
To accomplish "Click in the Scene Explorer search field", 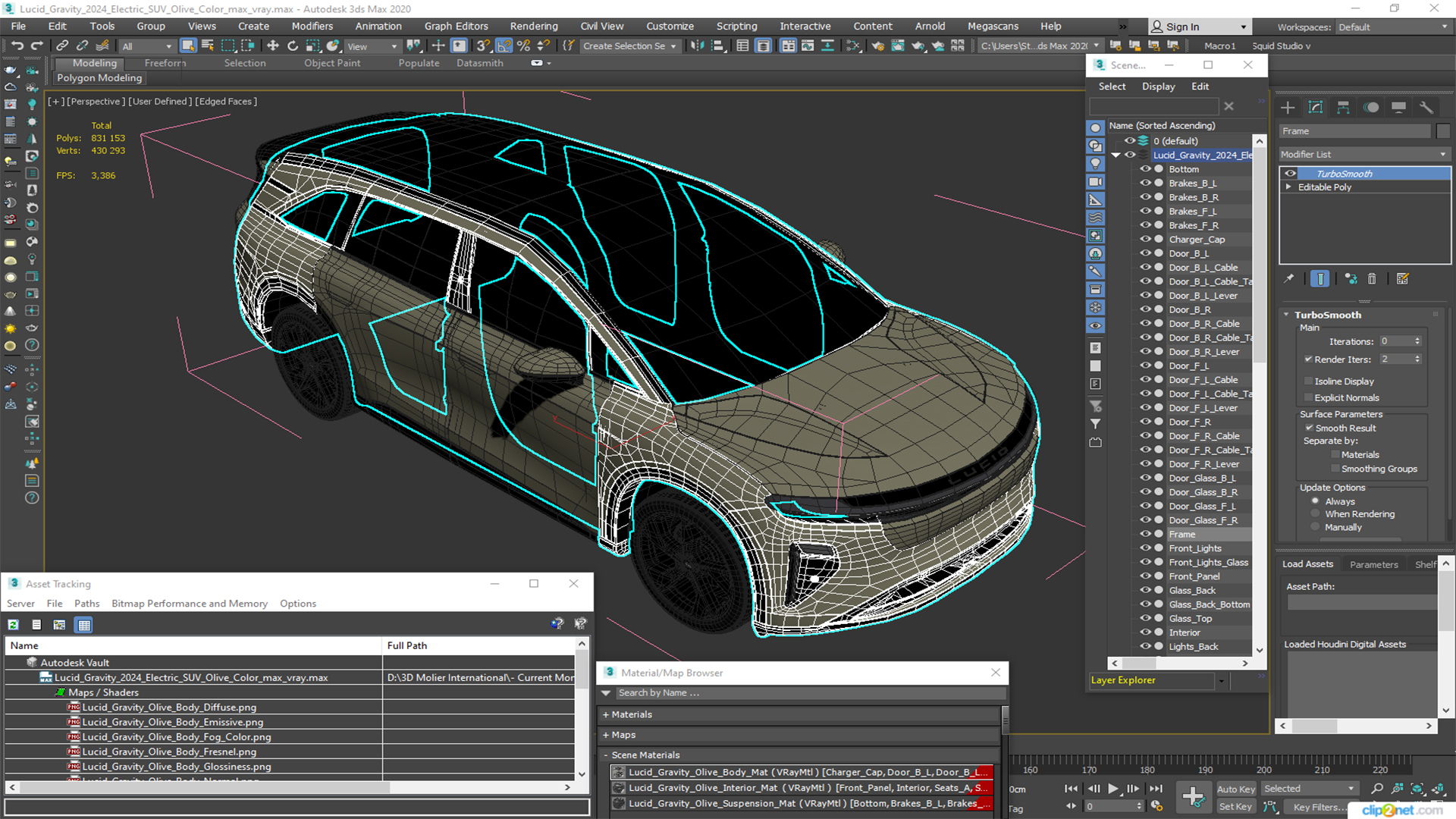I will (x=1153, y=106).
